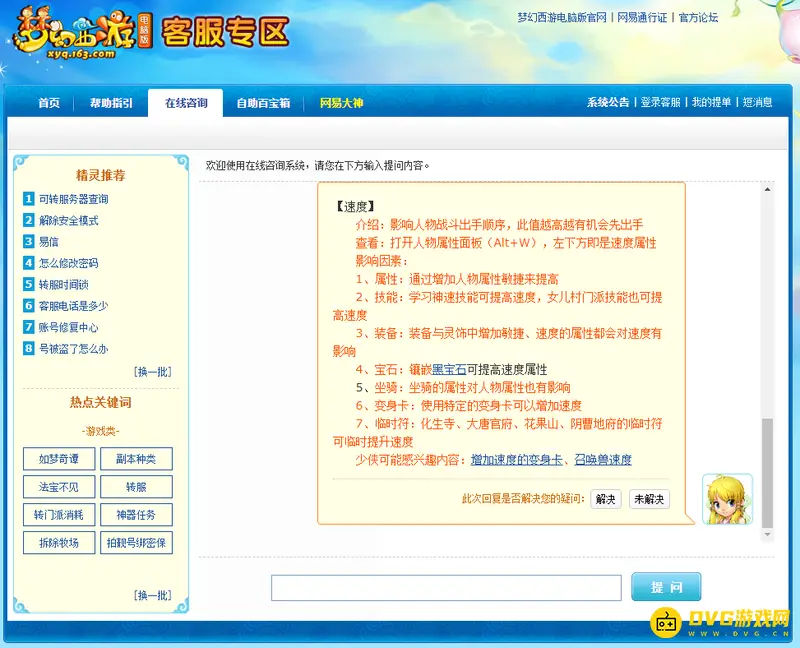Open 我的提单 link
The width and height of the screenshot is (800, 648).
point(711,102)
